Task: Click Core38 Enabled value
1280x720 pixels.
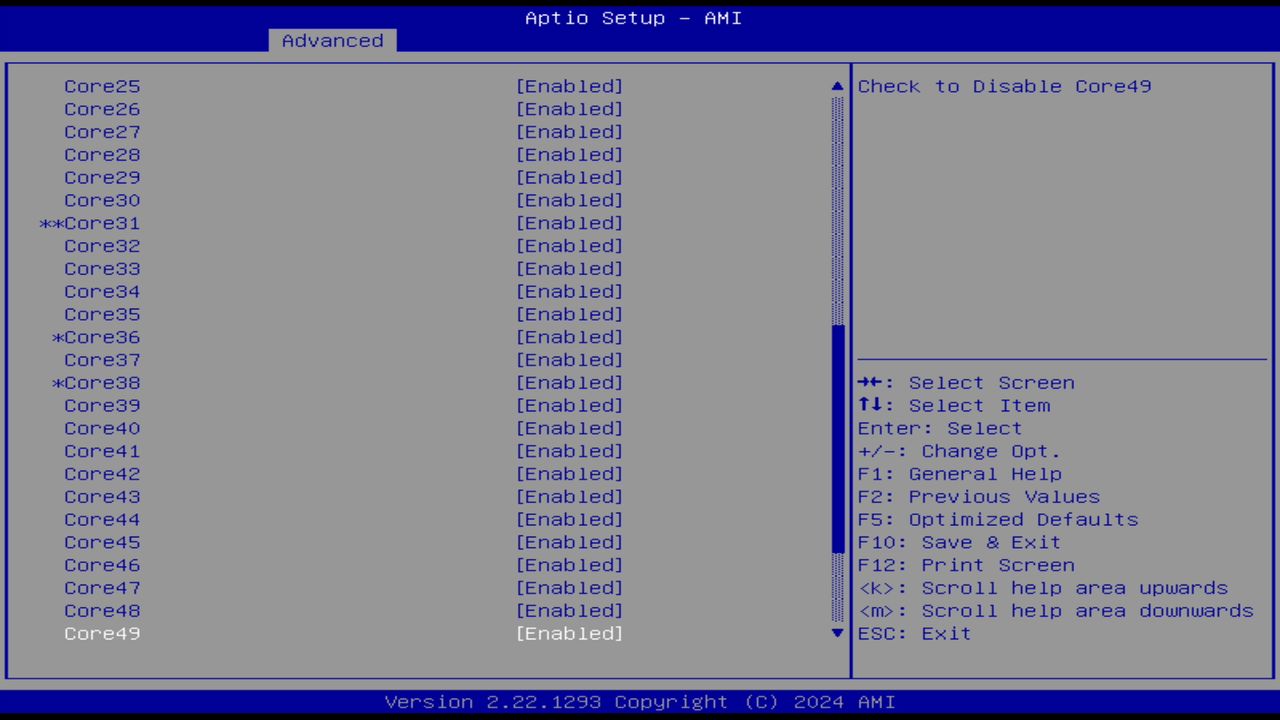Action: click(569, 383)
